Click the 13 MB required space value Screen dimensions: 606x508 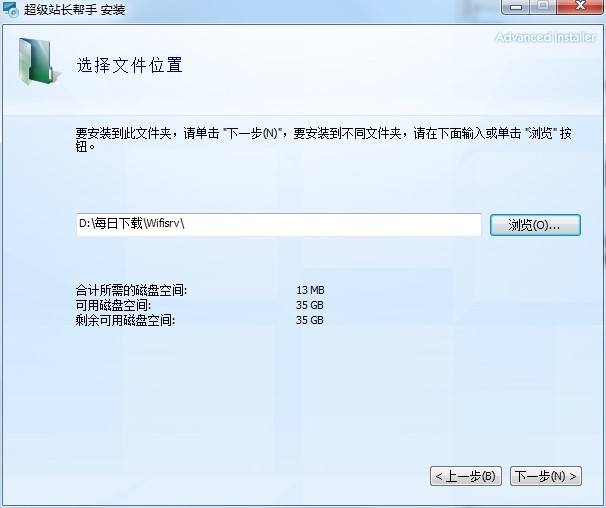click(310, 290)
